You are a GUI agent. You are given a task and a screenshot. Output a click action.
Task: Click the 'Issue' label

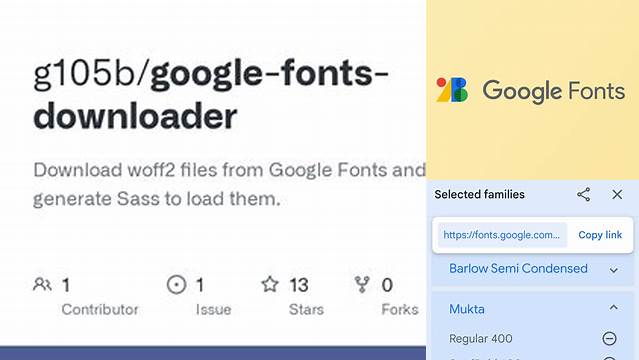pyautogui.click(x=213, y=309)
